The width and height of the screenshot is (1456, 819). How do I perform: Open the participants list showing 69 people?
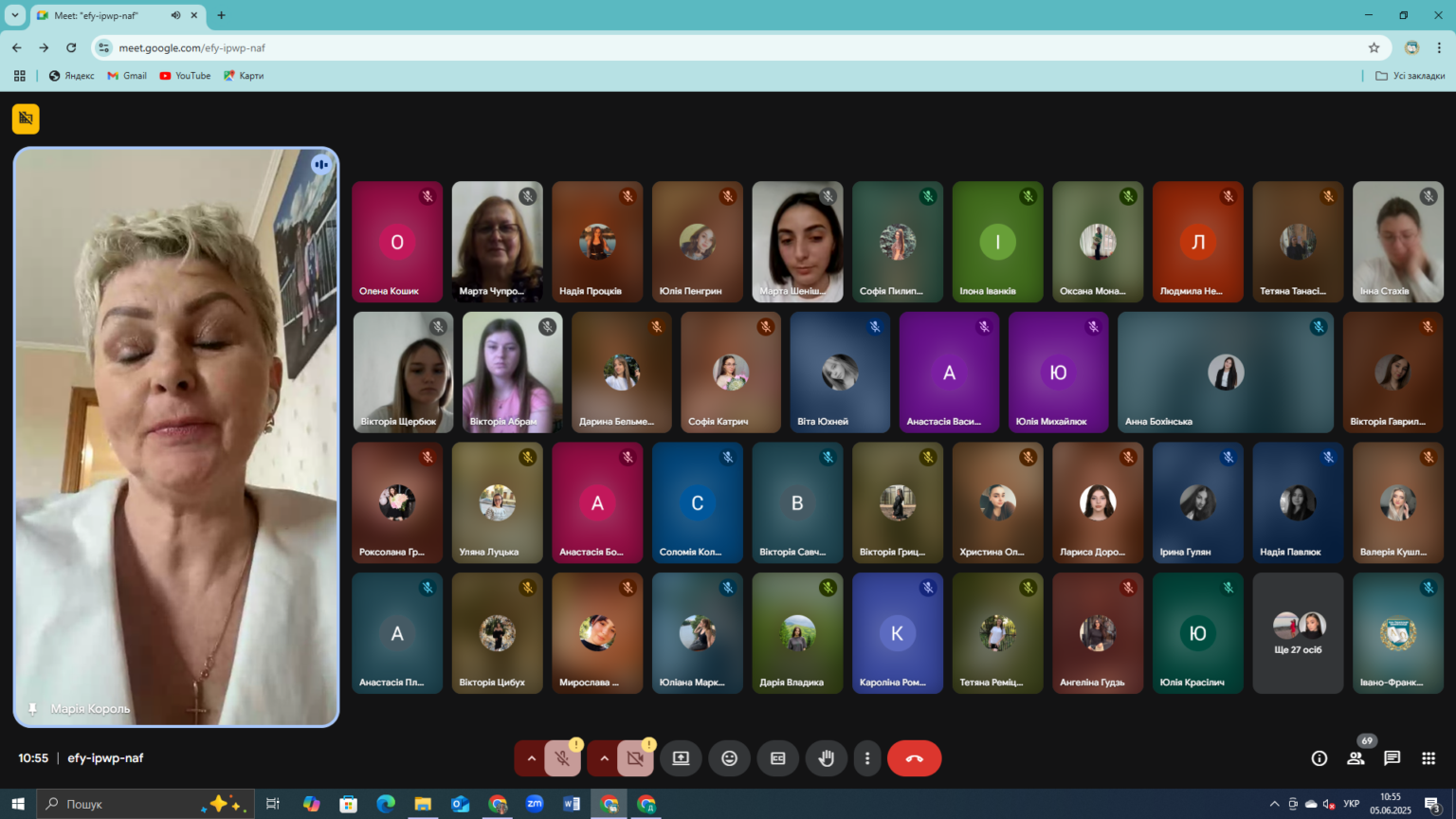[1356, 758]
